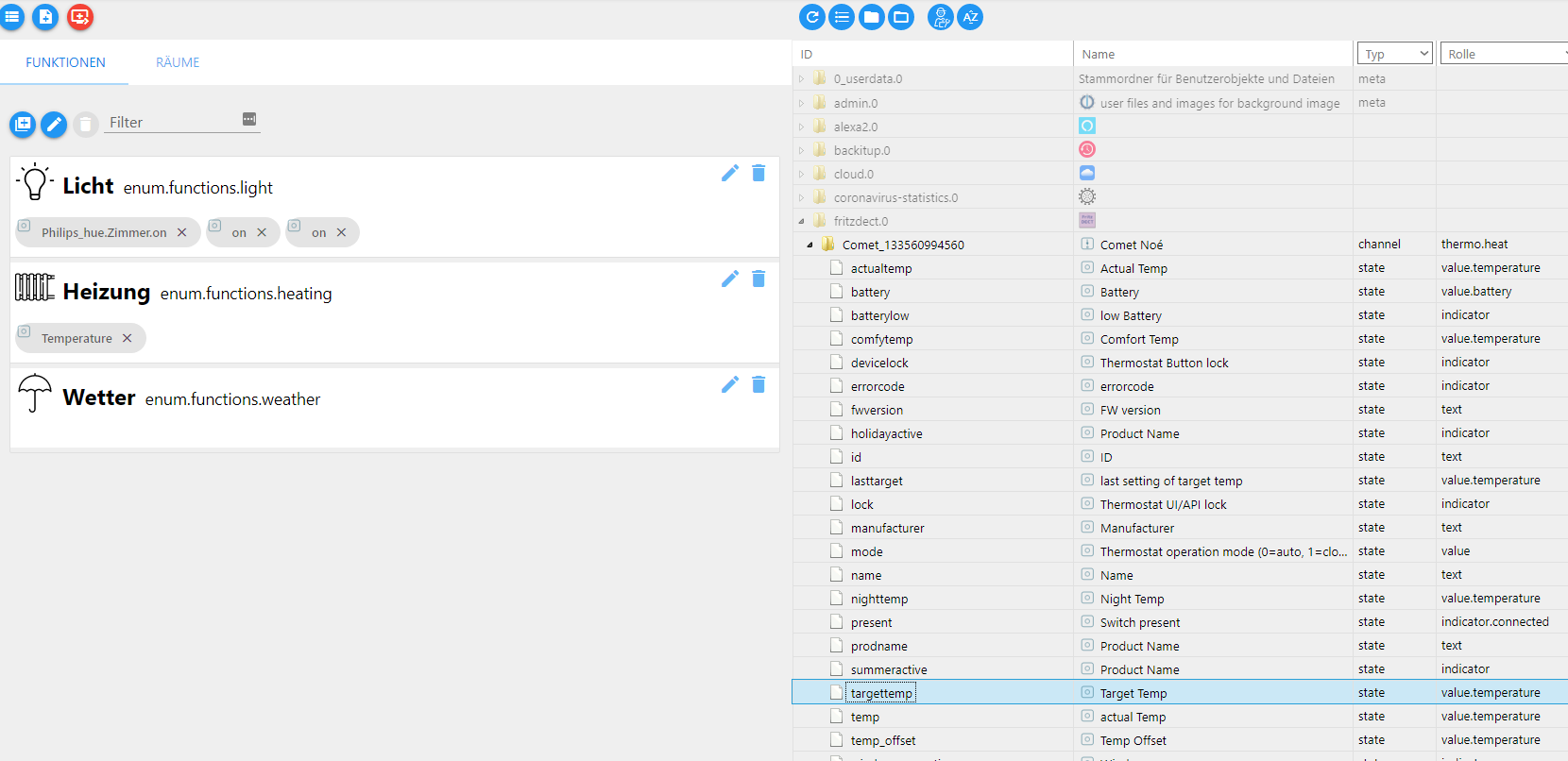
Task: Create a new enum with the blue plus icon
Action: click(x=23, y=124)
